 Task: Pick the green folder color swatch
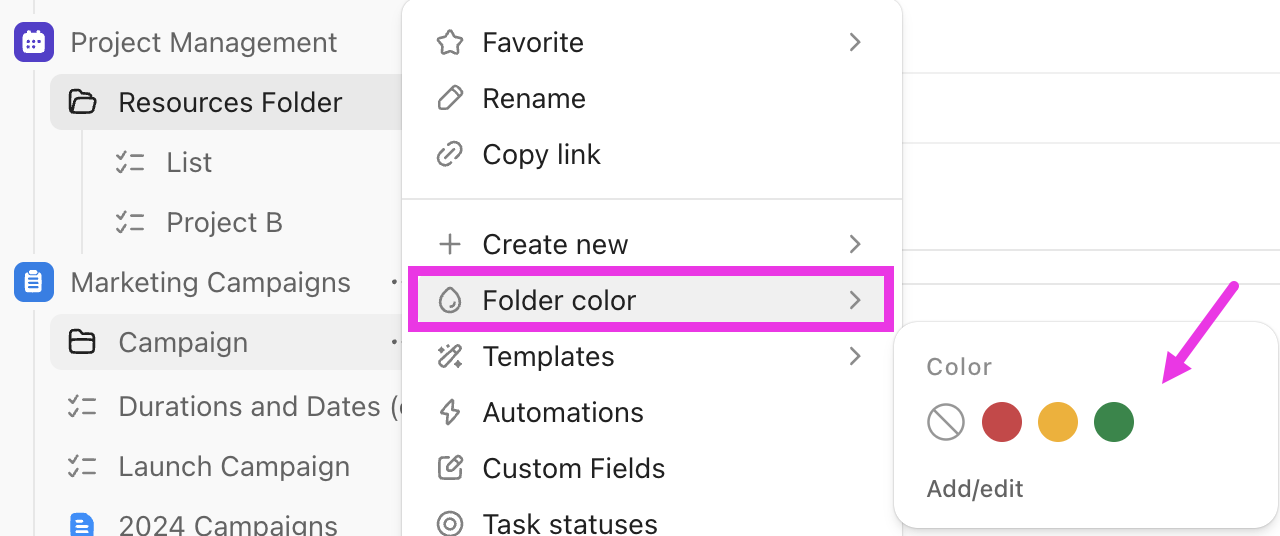[x=1114, y=422]
